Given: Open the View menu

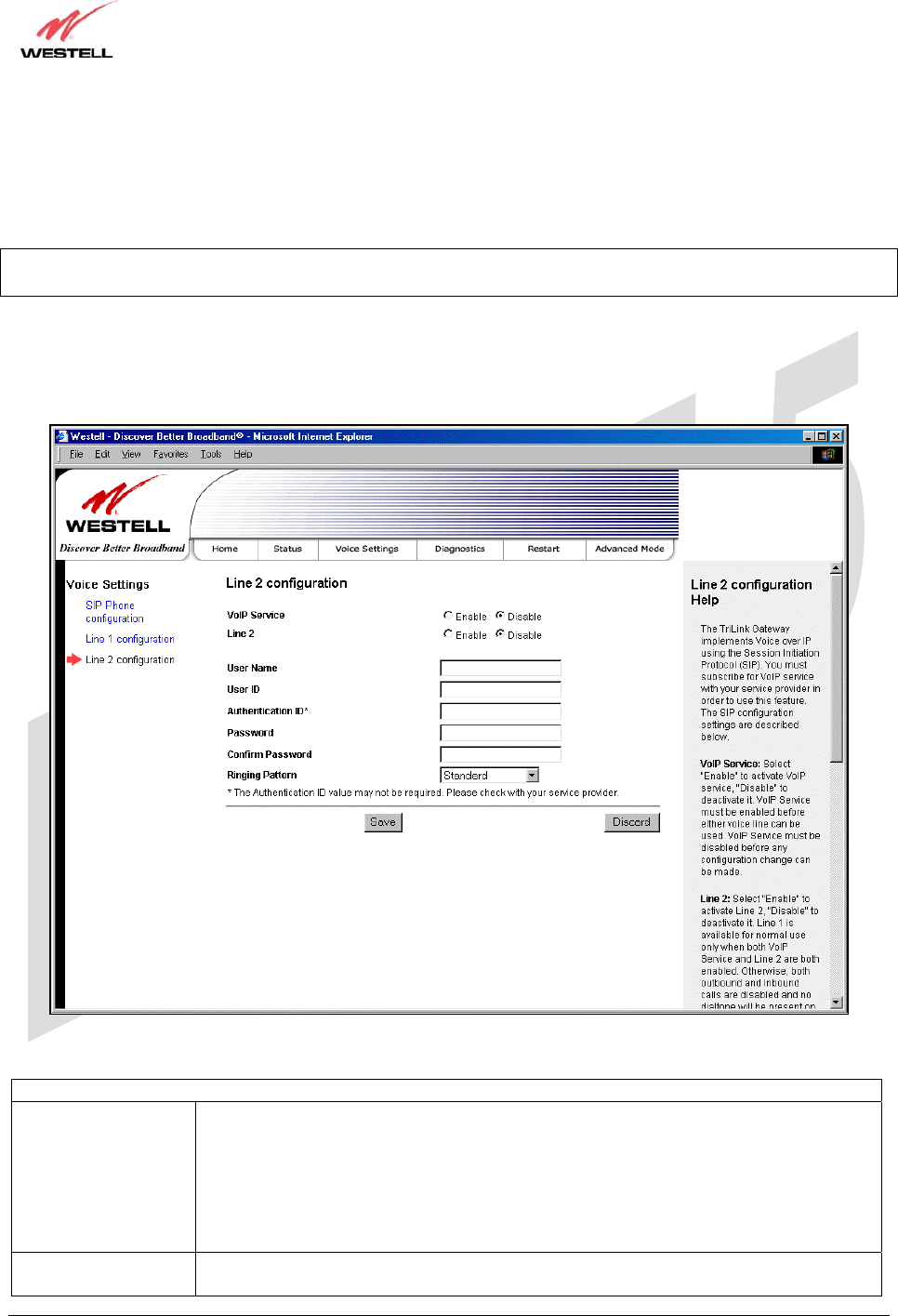Looking at the screenshot, I should tap(131, 455).
